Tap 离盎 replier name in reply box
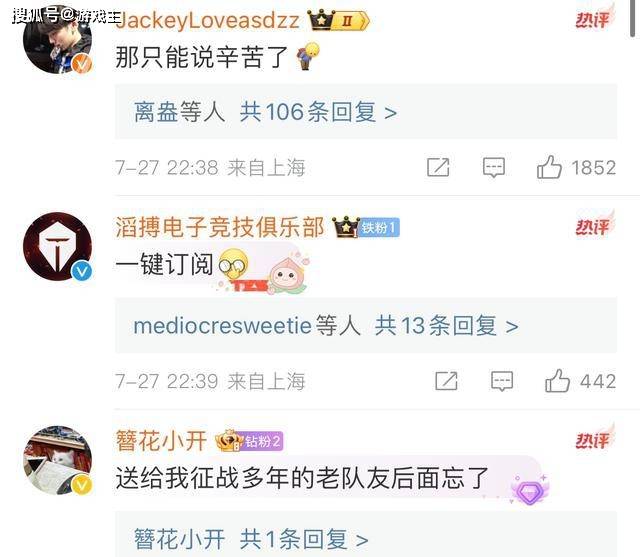This screenshot has height=557, width=640. click(x=156, y=112)
